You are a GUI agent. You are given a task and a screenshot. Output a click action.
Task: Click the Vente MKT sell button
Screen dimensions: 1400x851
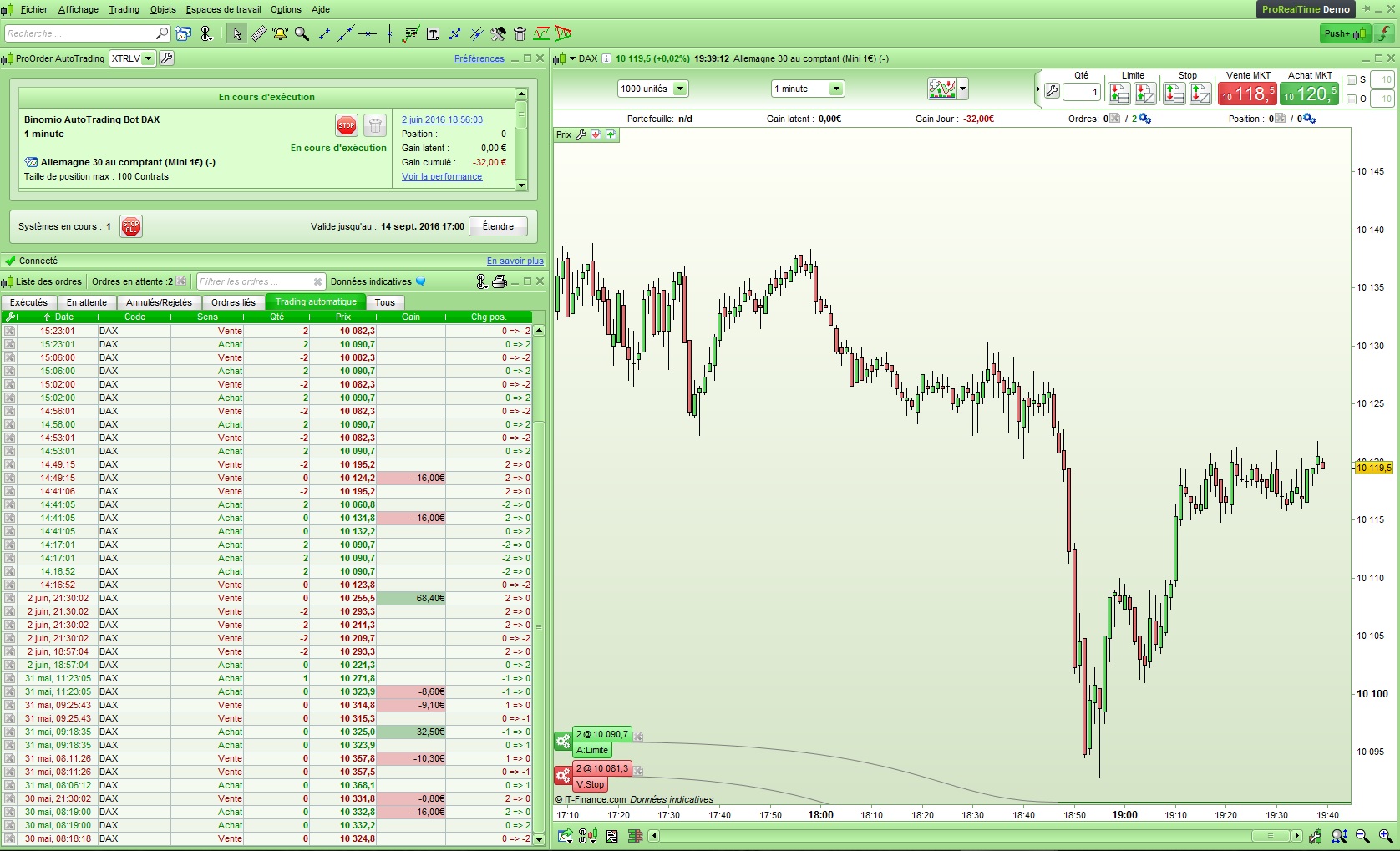pyautogui.click(x=1247, y=94)
